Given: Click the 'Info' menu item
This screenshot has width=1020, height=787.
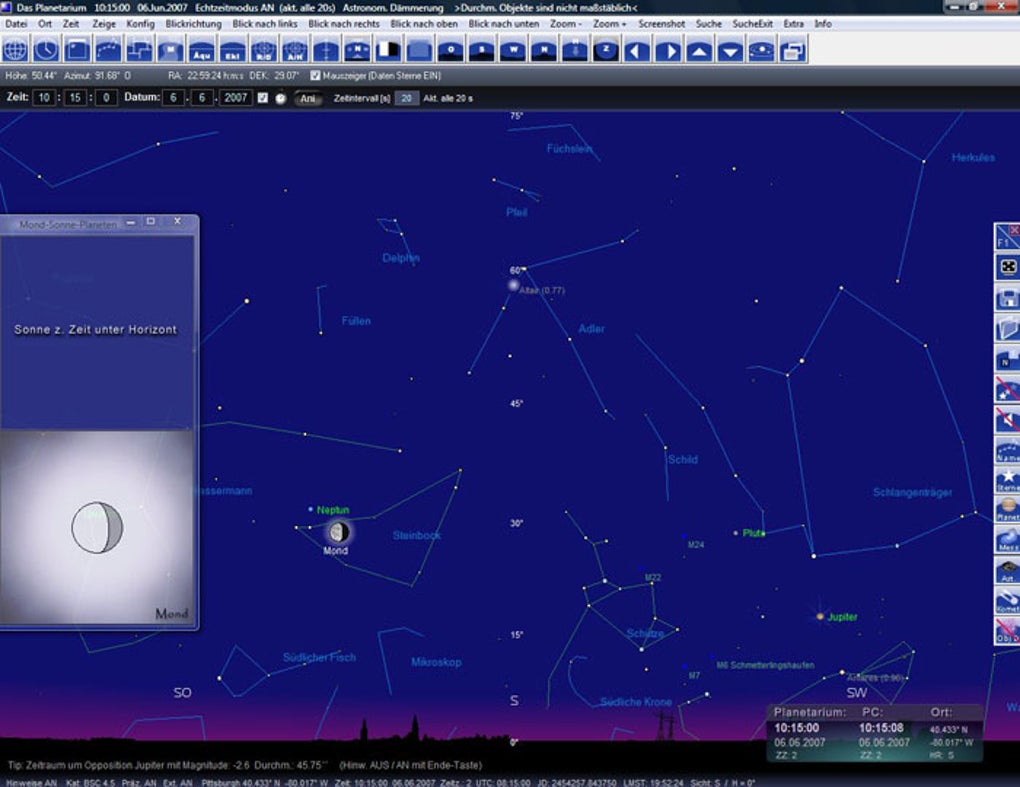Looking at the screenshot, I should tap(823, 23).
